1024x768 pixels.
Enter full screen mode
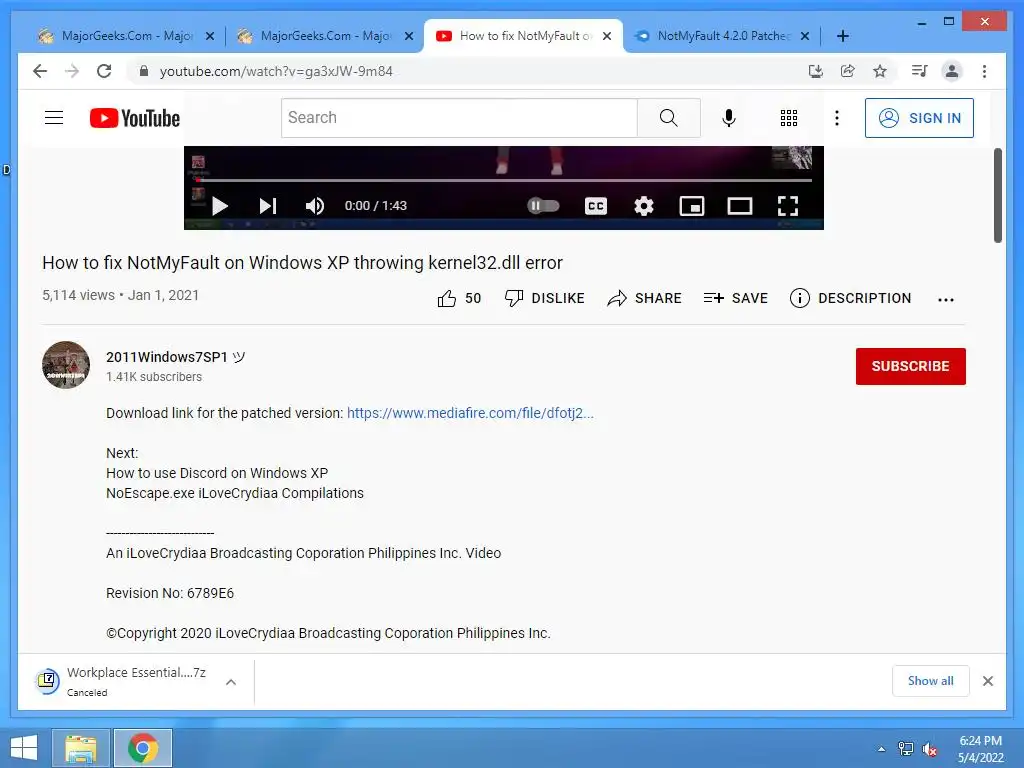pyautogui.click(x=788, y=206)
